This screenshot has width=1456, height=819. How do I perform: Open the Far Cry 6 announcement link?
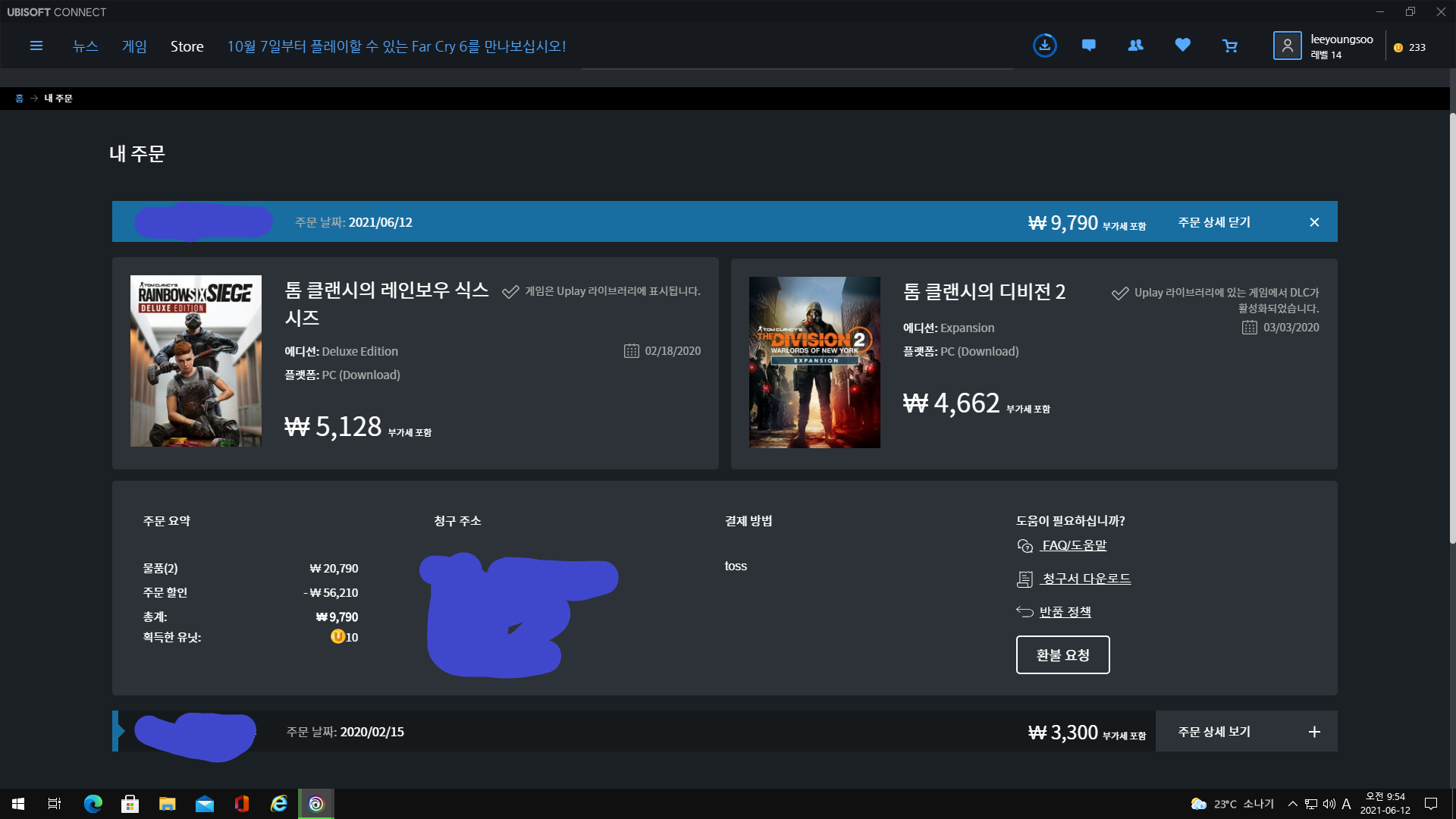point(397,46)
